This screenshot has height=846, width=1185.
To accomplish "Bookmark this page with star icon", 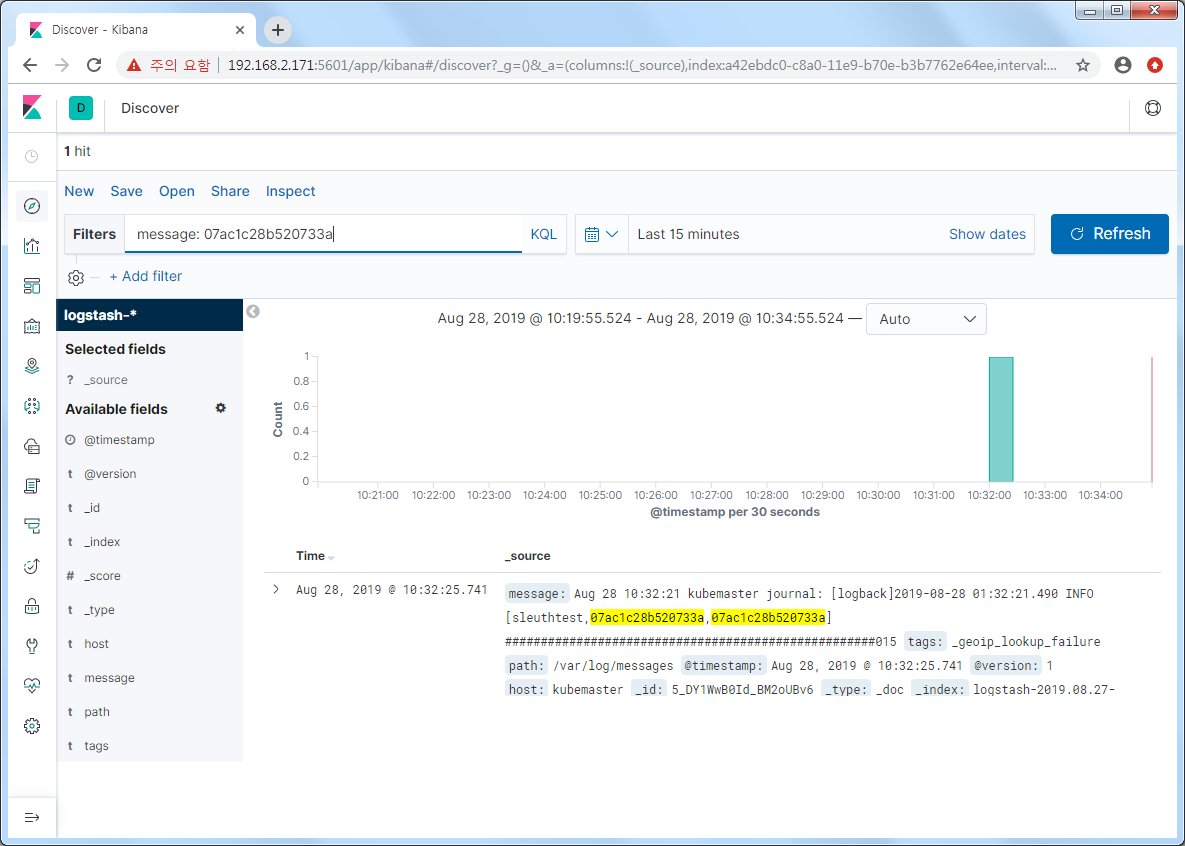I will click(x=1083, y=65).
